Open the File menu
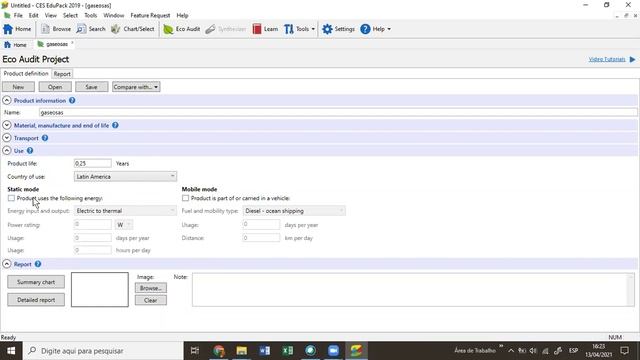This screenshot has width=640, height=360. click(x=18, y=15)
